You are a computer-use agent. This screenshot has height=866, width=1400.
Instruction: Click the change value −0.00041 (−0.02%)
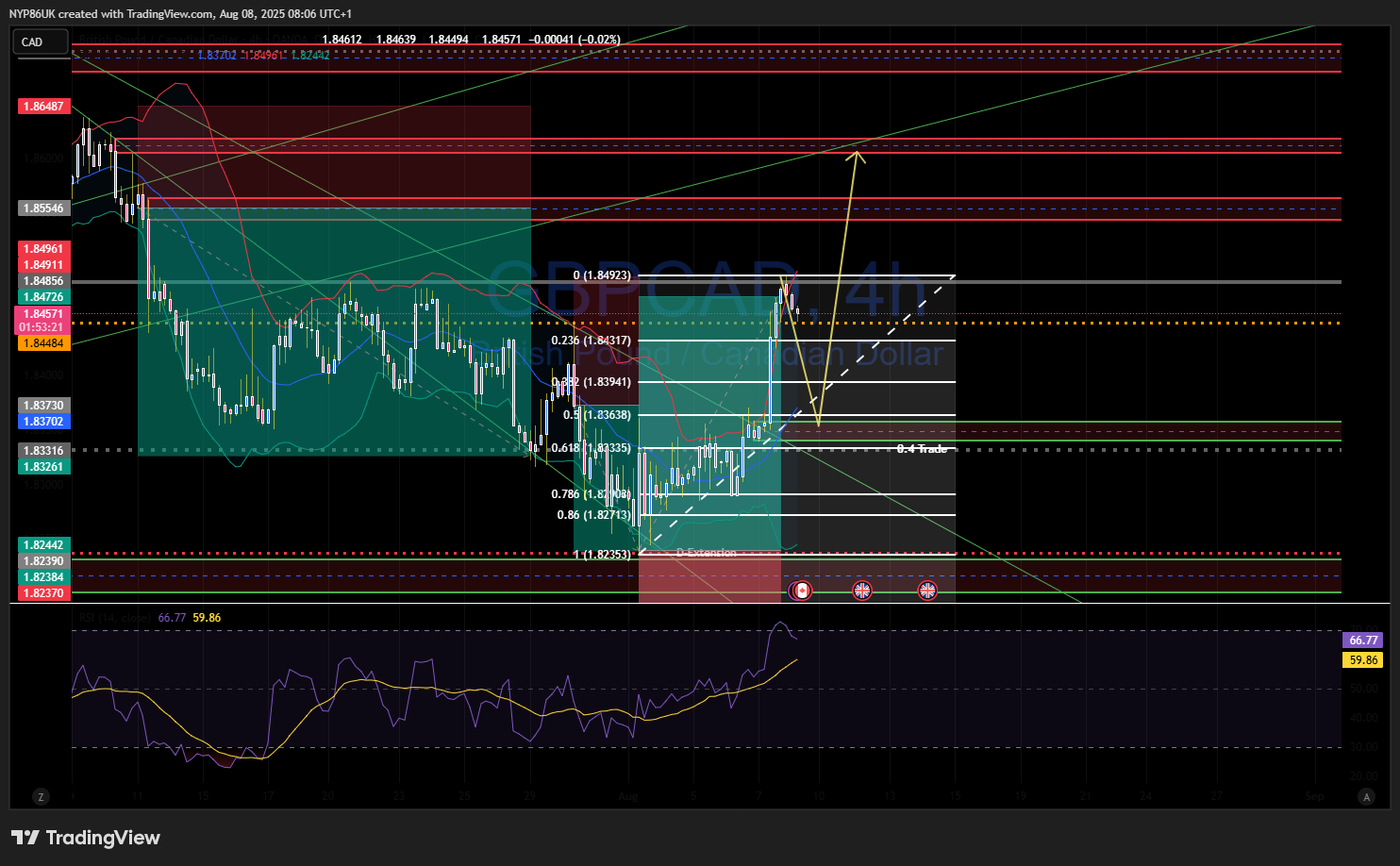click(575, 40)
